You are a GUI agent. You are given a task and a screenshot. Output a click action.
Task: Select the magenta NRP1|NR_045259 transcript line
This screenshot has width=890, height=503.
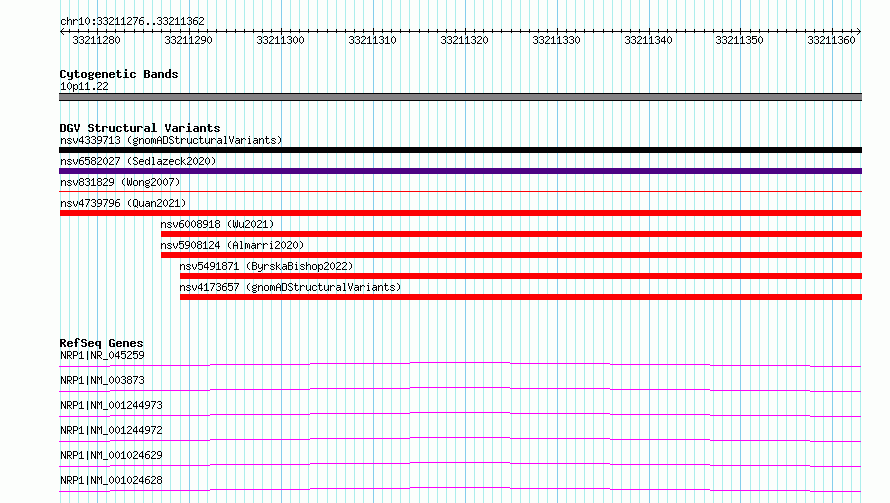(460, 364)
